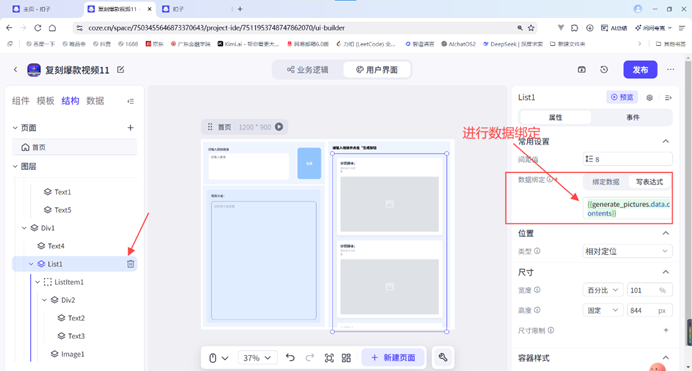Screen dimensions: 692x371
Task: Collapse the 图层 section
Action: coord(15,166)
